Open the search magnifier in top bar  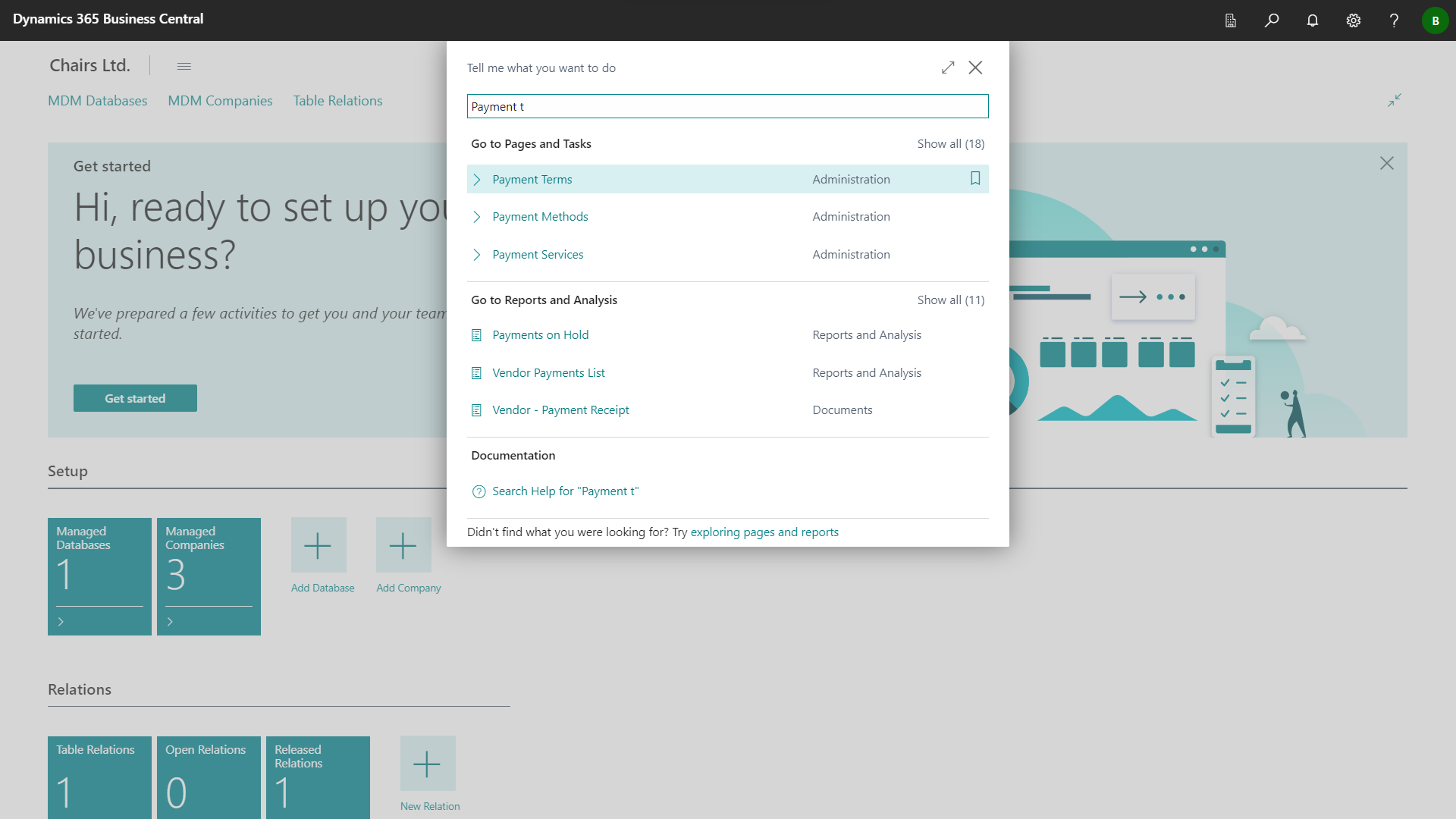[1272, 20]
